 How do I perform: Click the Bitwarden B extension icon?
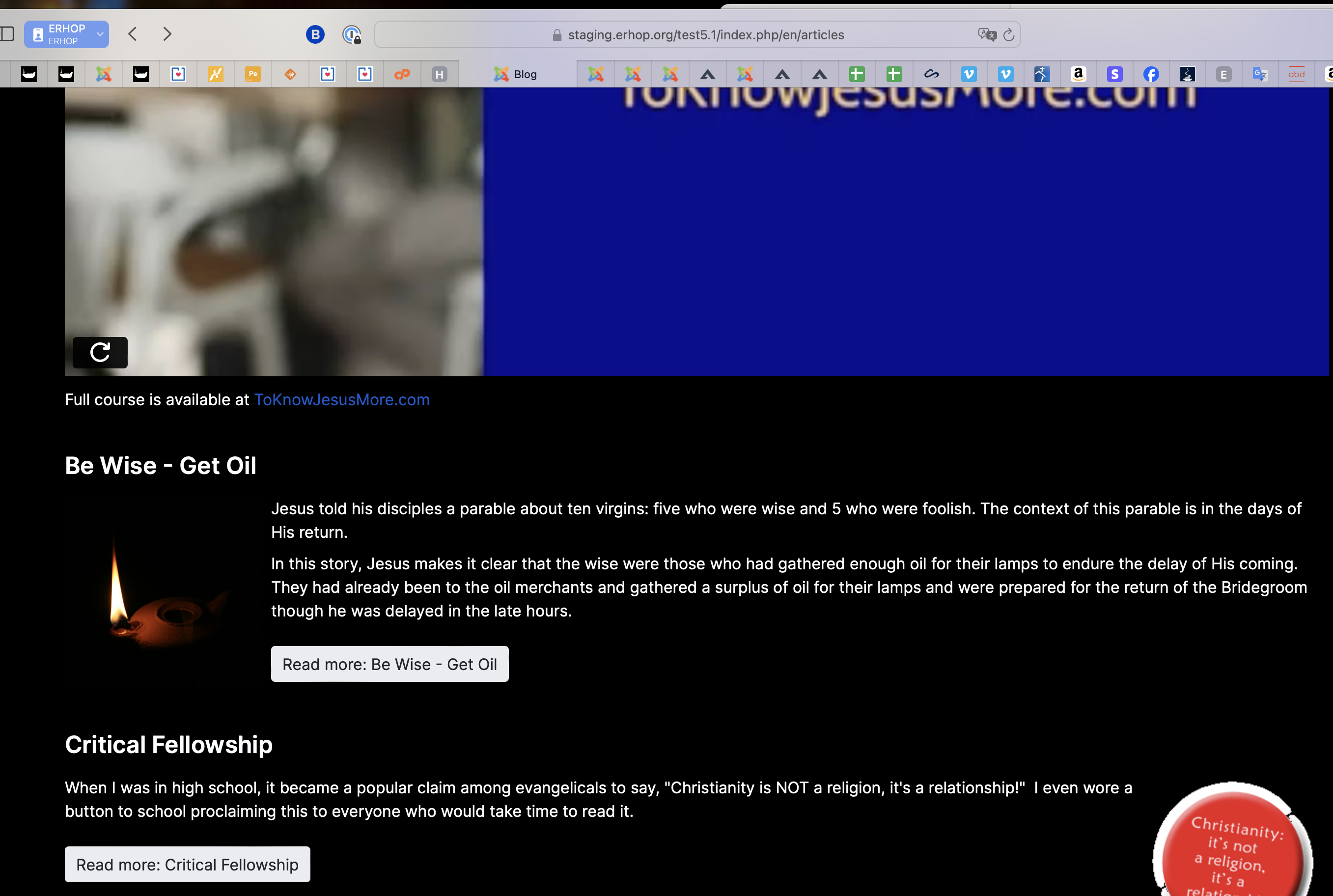point(315,35)
